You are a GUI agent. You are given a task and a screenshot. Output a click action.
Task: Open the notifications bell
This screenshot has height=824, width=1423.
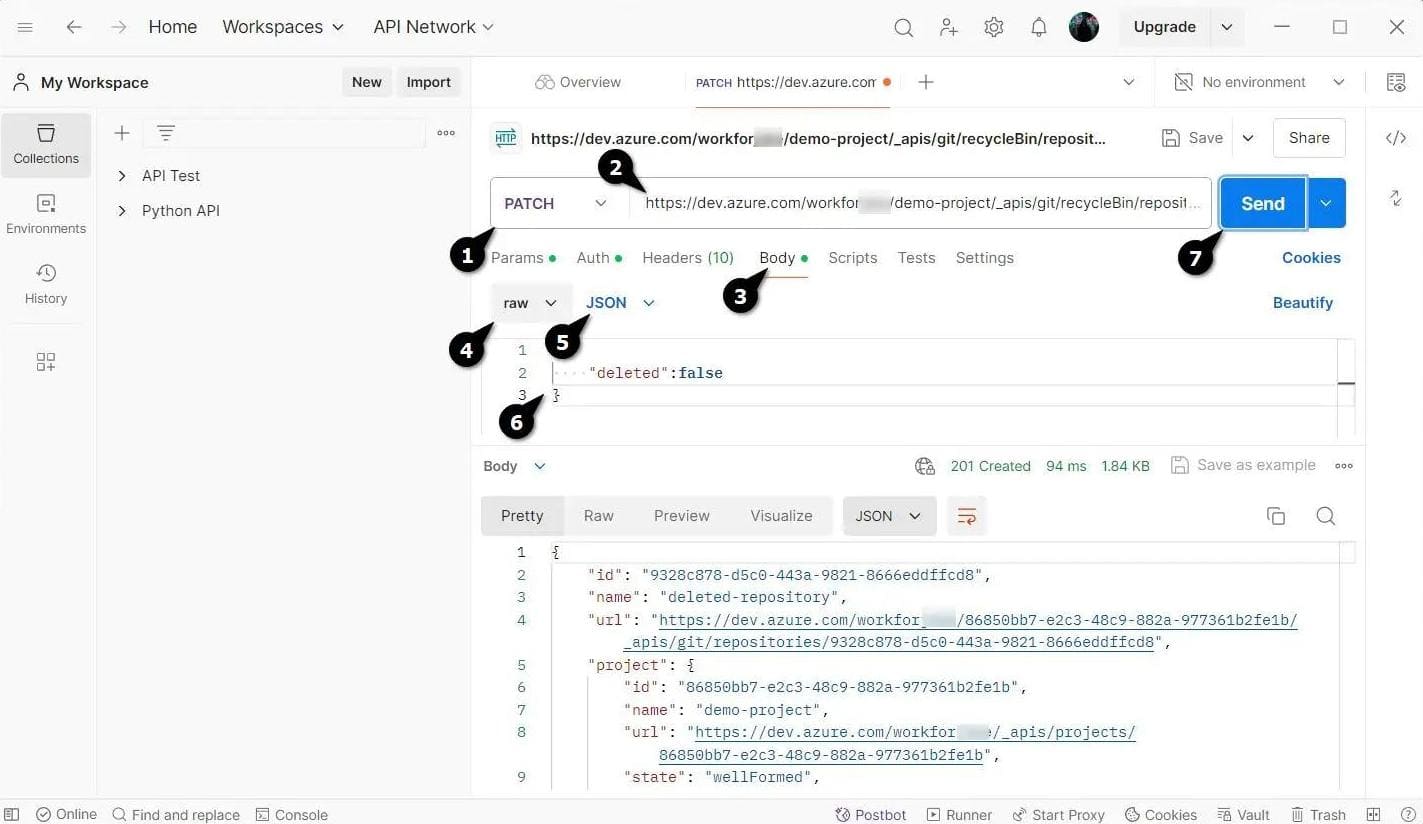tap(1039, 28)
